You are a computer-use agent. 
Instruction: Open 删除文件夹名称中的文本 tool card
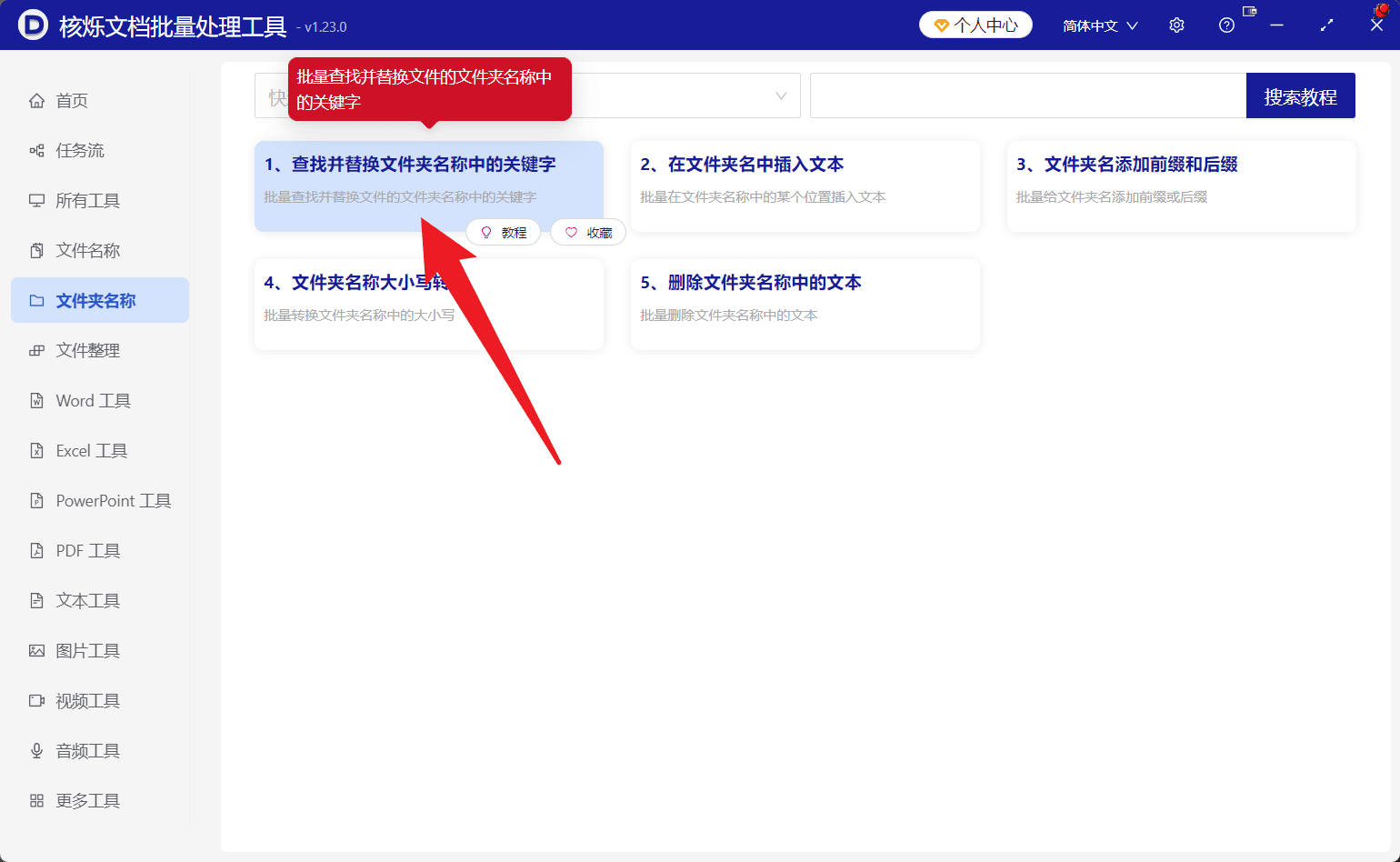coord(805,304)
